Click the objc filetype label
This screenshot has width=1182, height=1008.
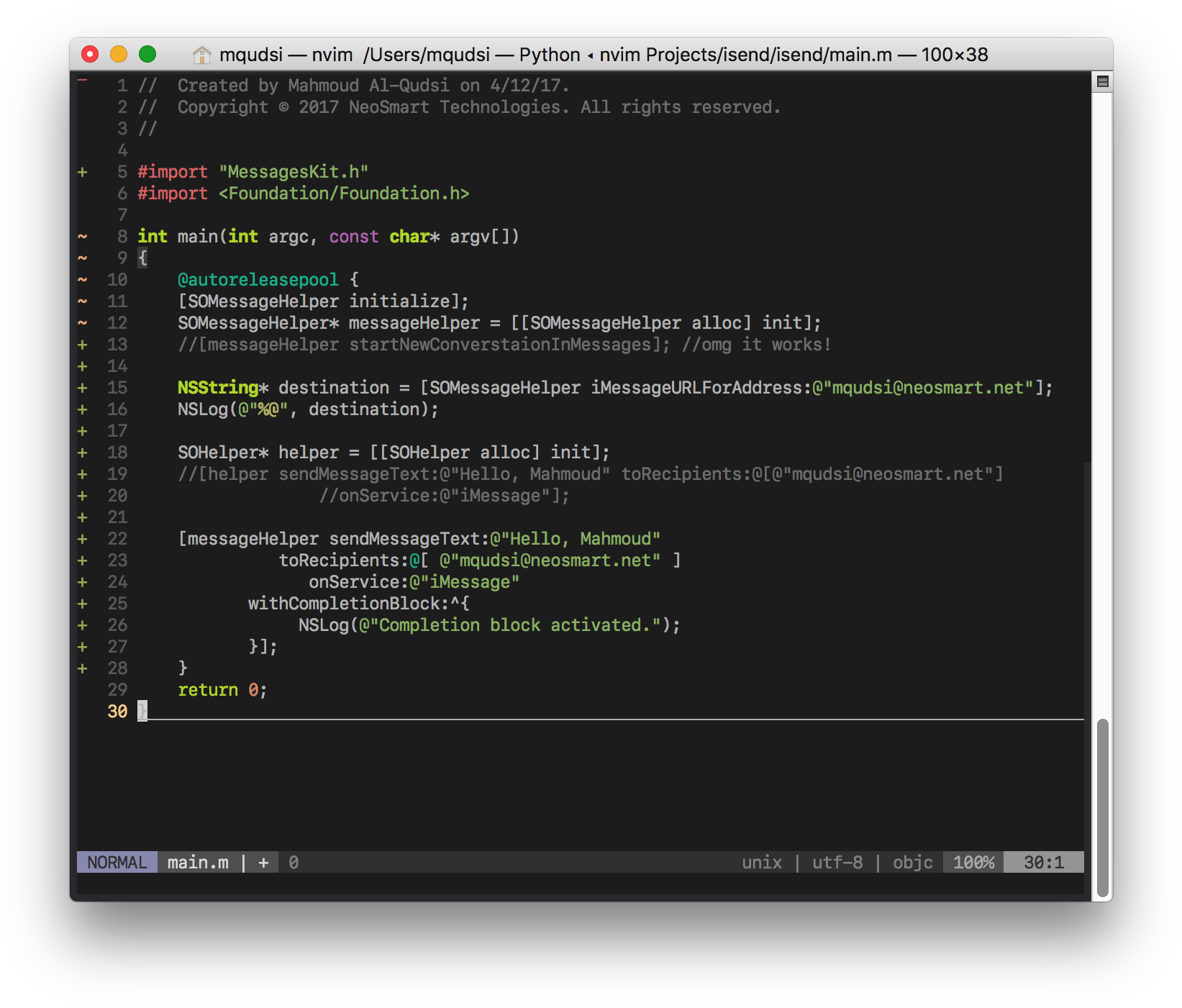coord(912,862)
